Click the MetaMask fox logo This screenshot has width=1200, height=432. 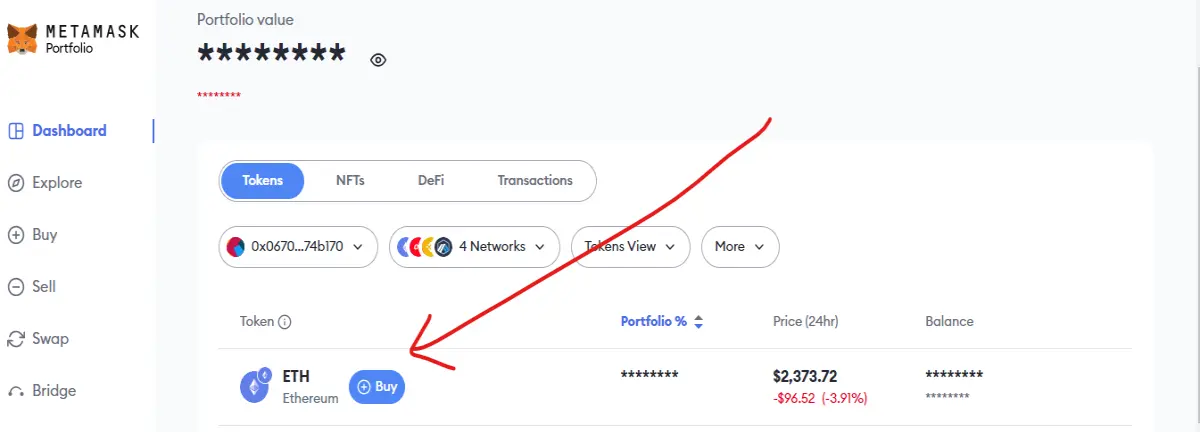(22, 40)
